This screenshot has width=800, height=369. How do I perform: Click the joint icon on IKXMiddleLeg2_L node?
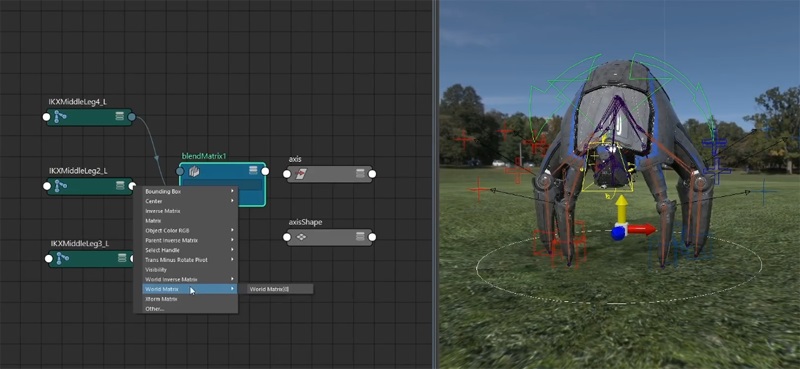pyautogui.click(x=60, y=186)
